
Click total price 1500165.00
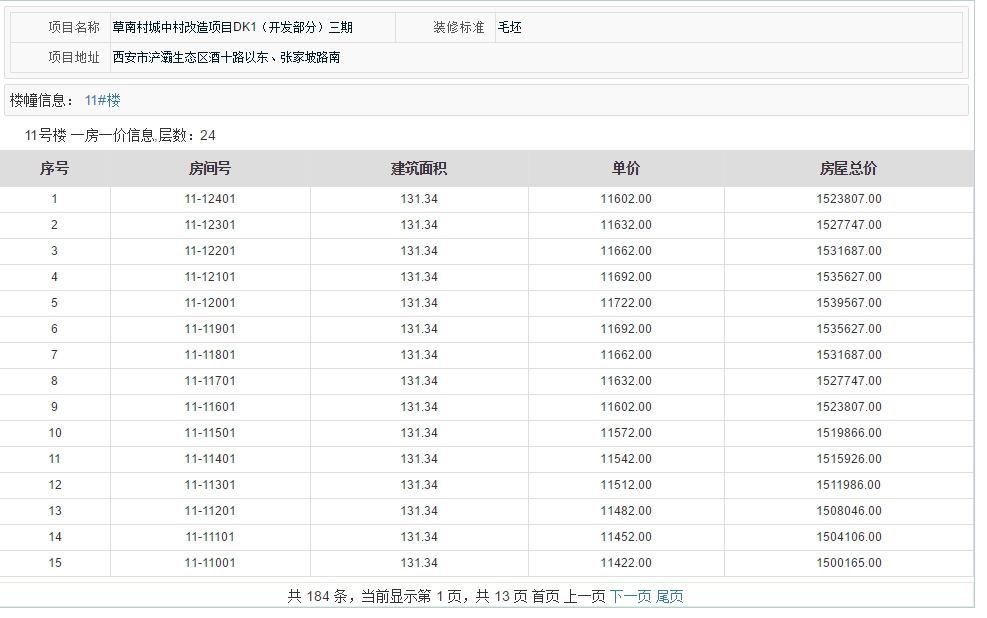[x=848, y=563]
